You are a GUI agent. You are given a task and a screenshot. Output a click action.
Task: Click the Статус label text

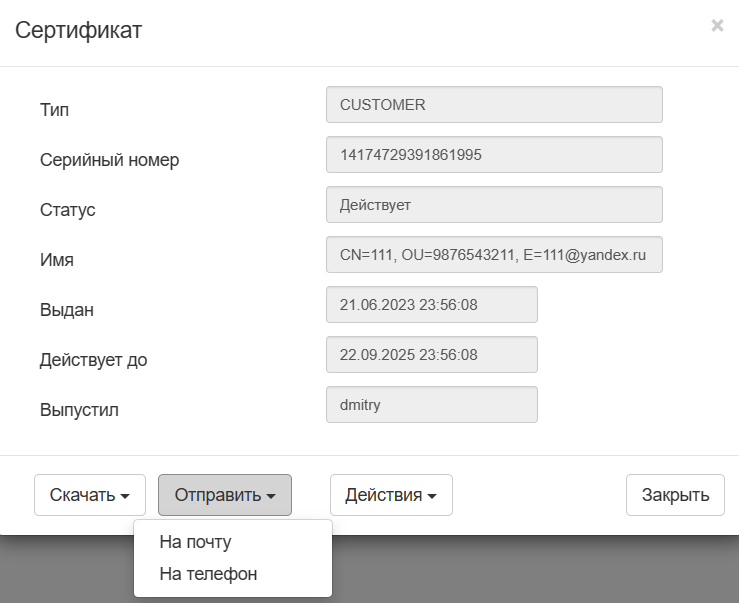tap(68, 210)
